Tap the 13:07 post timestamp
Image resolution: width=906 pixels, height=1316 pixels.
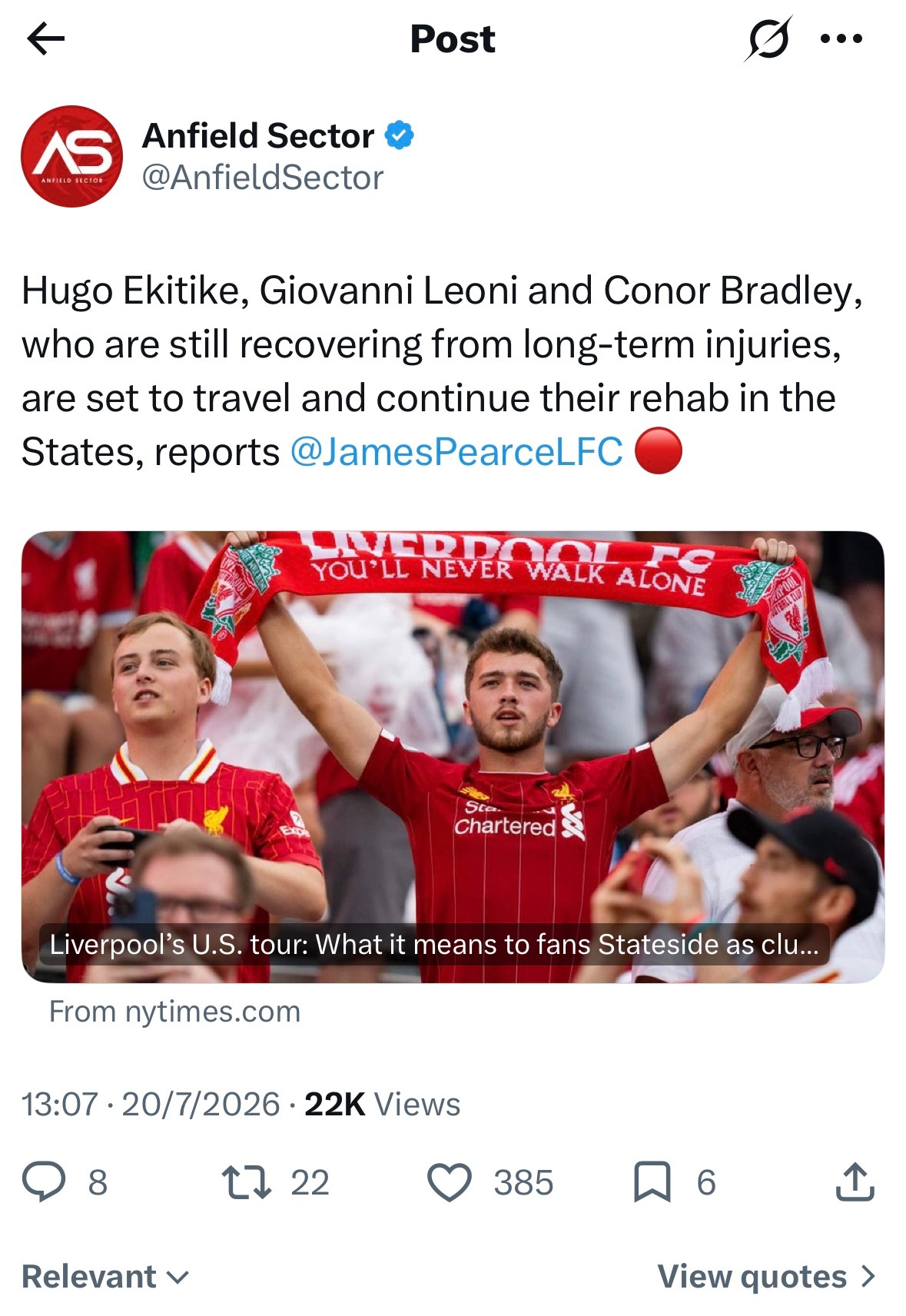pyautogui.click(x=60, y=1105)
